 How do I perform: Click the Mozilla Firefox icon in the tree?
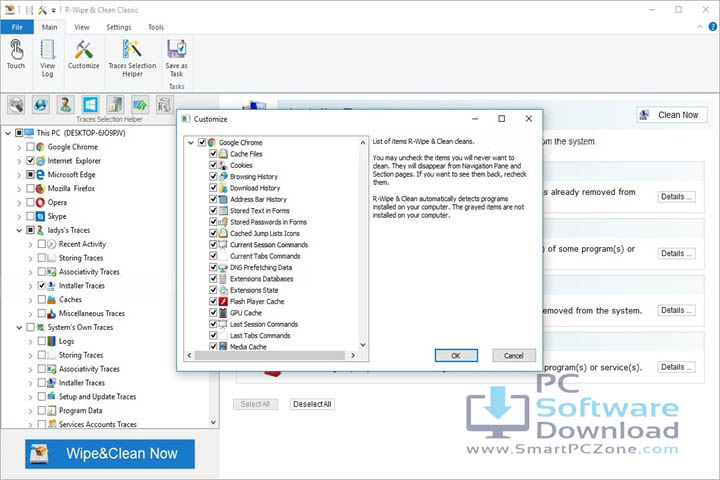point(40,188)
